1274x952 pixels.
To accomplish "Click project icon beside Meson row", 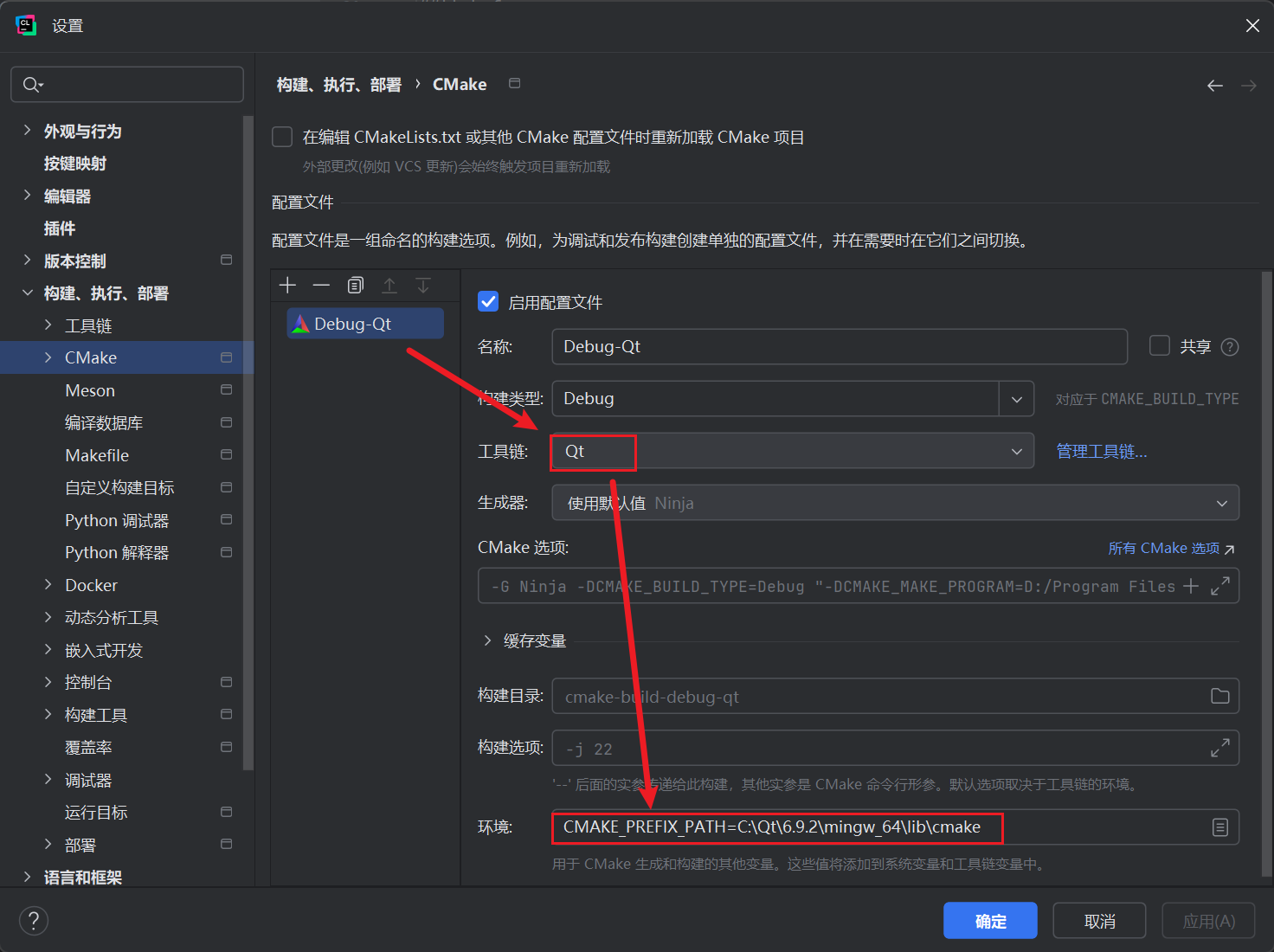I will 227,389.
